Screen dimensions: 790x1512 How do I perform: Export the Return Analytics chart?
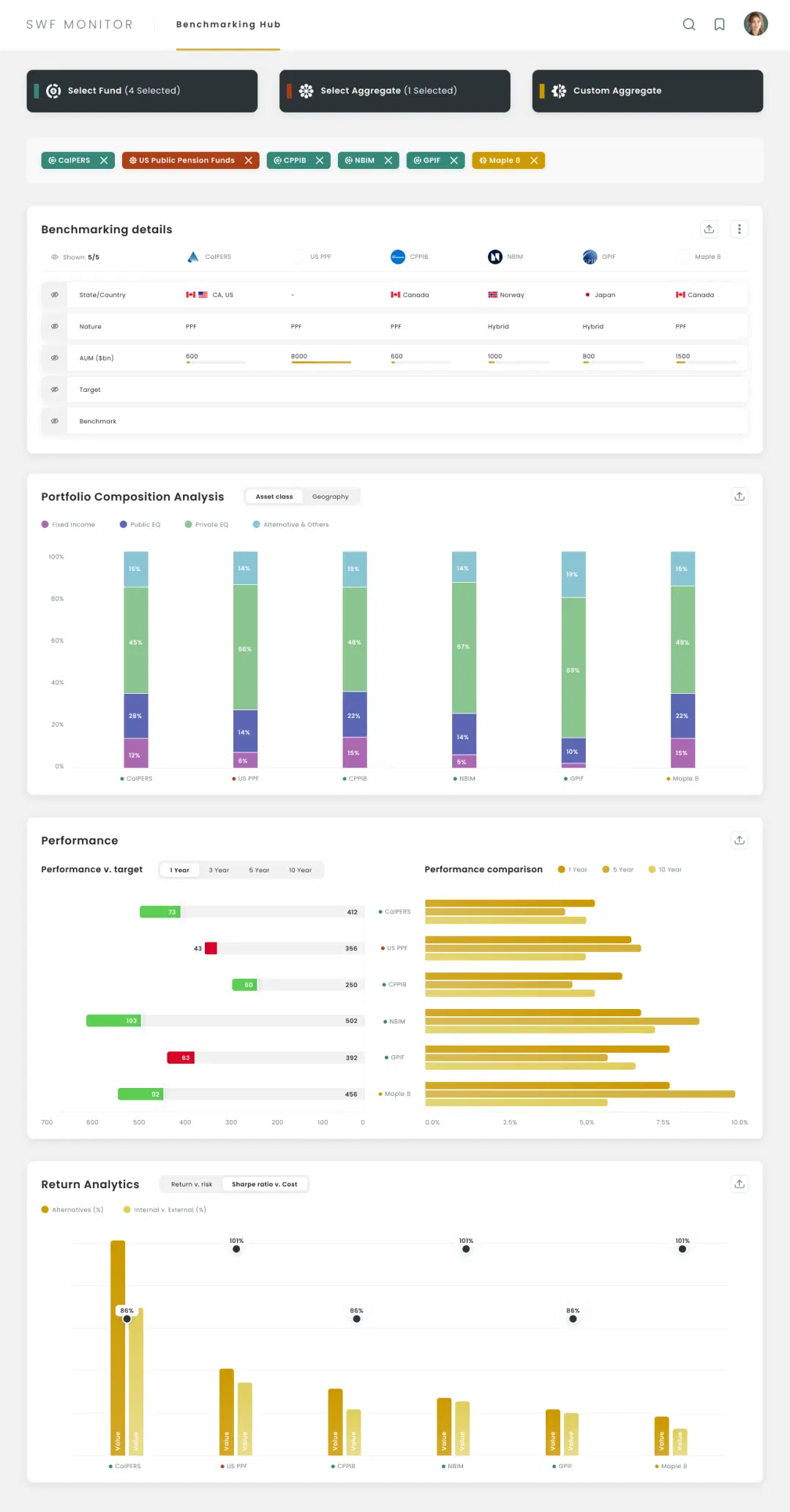click(739, 1184)
